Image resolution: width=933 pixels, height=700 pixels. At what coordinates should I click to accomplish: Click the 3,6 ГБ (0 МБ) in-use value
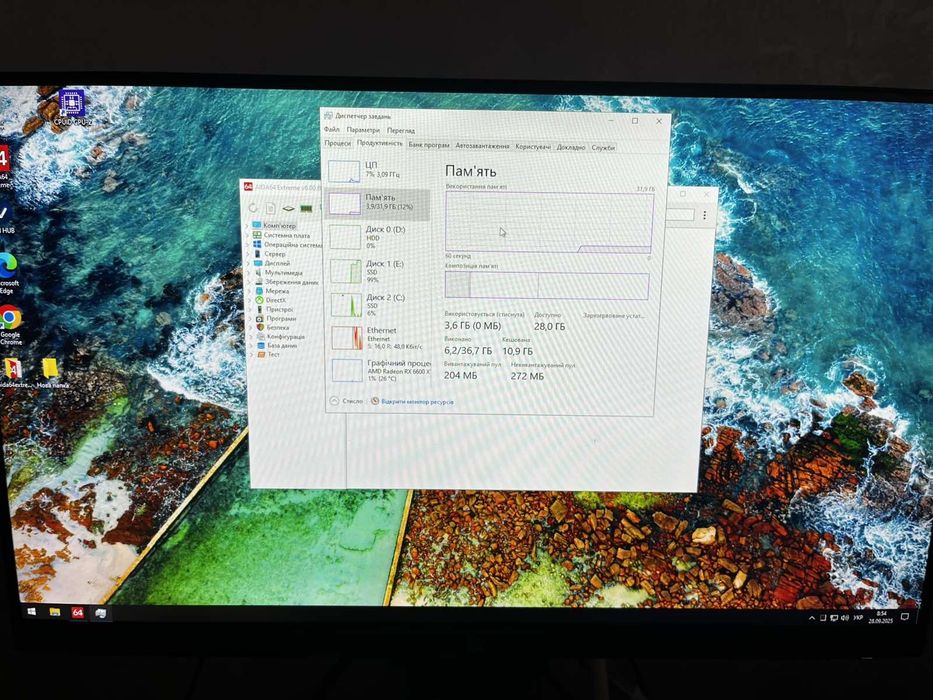(x=472, y=326)
